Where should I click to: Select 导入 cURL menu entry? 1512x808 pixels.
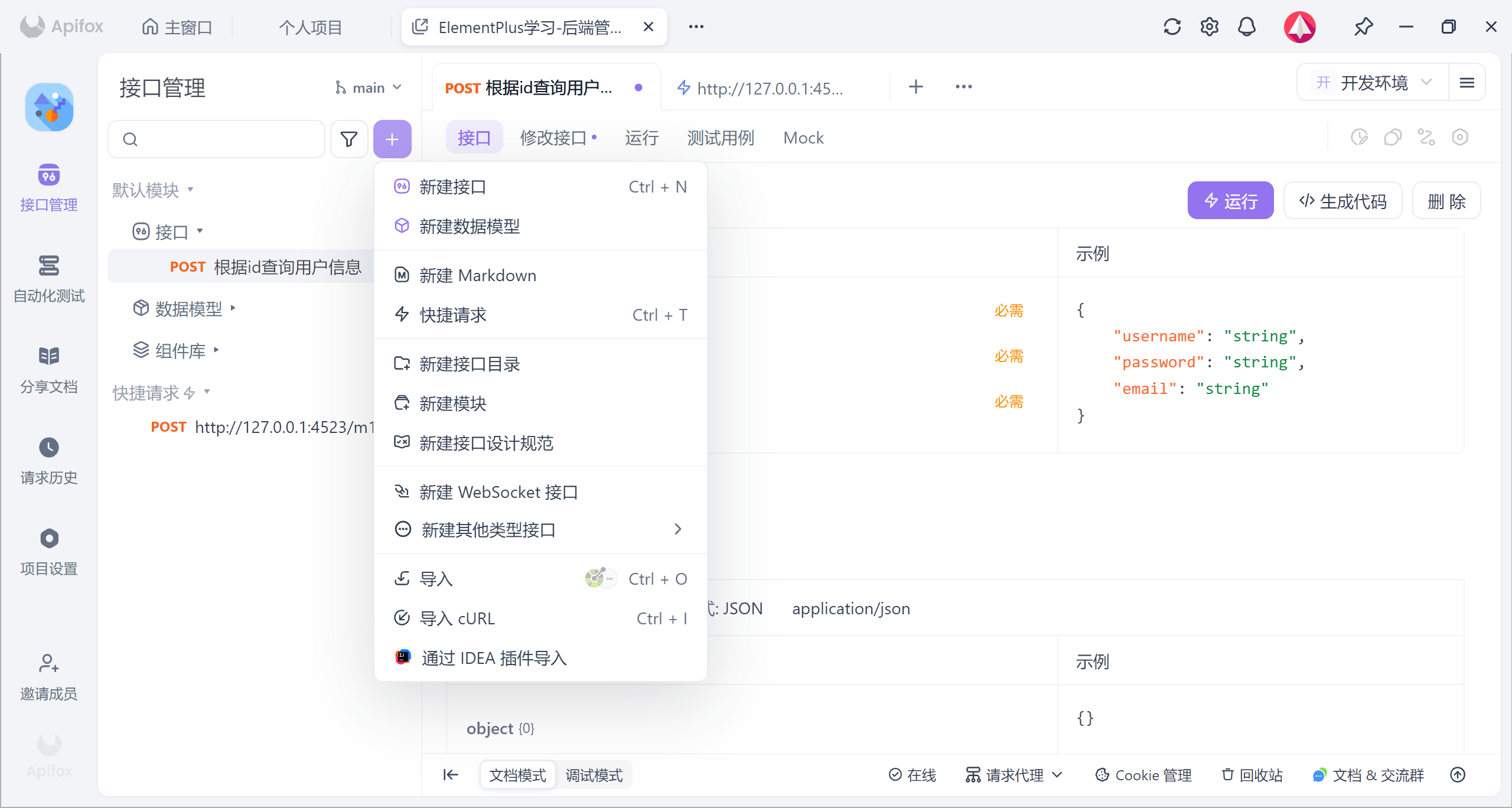457,618
